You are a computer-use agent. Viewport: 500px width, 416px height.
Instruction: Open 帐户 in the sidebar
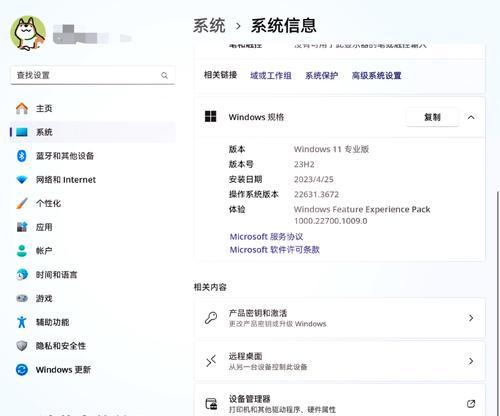93,251
